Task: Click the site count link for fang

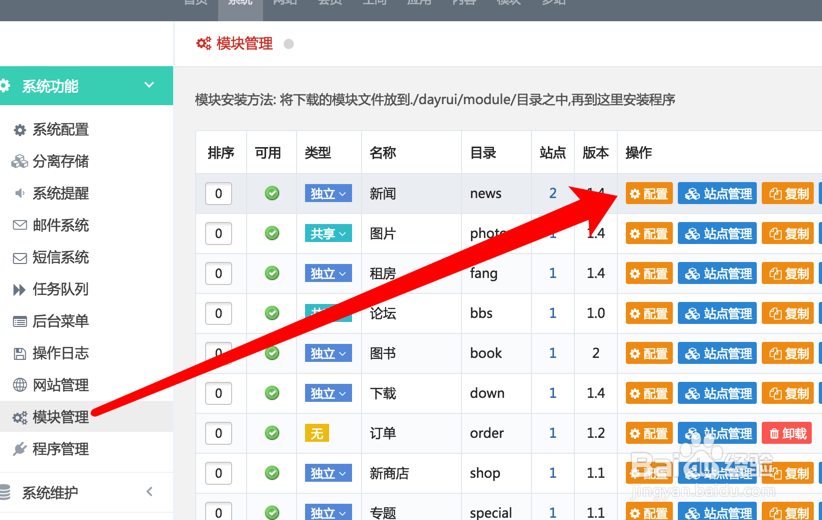Action: coord(553,273)
